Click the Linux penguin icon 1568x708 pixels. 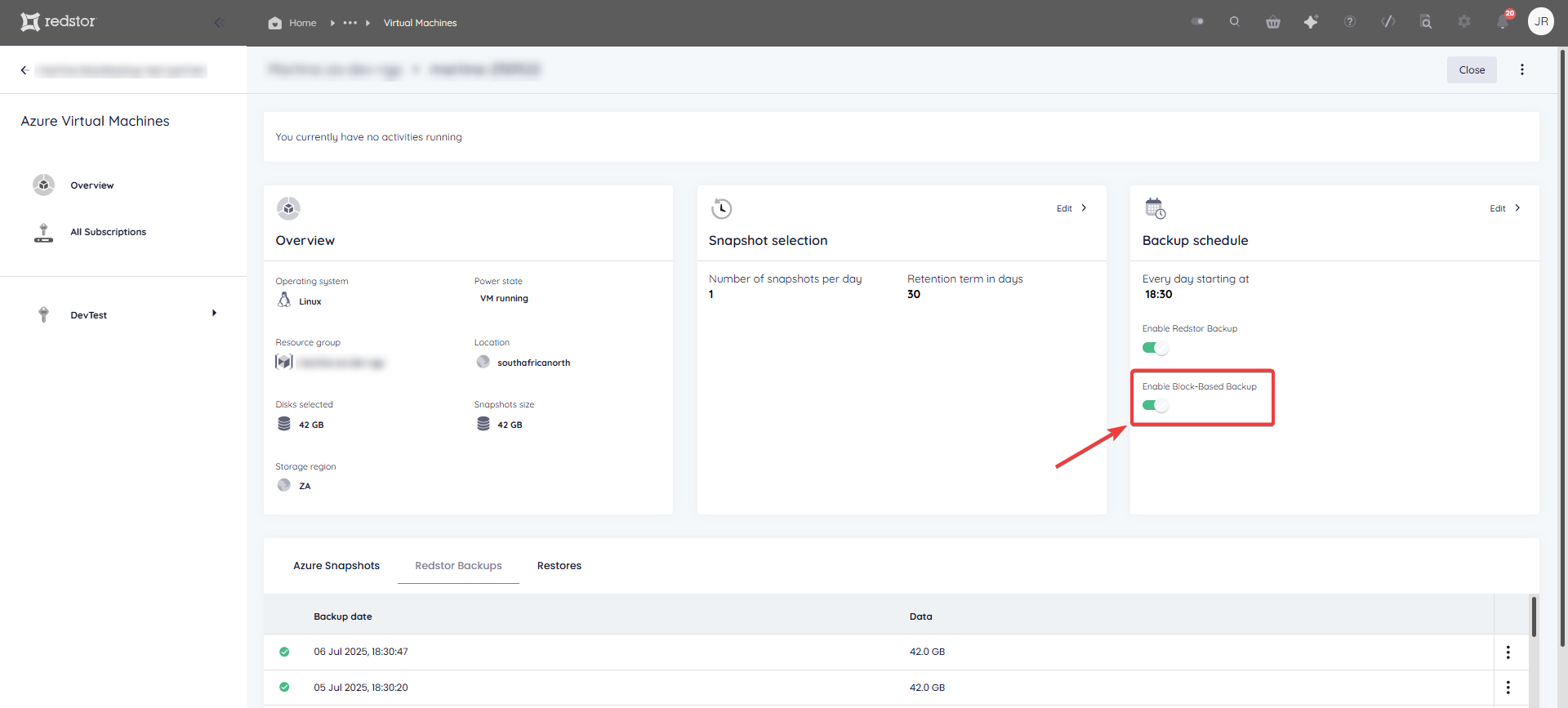point(283,300)
